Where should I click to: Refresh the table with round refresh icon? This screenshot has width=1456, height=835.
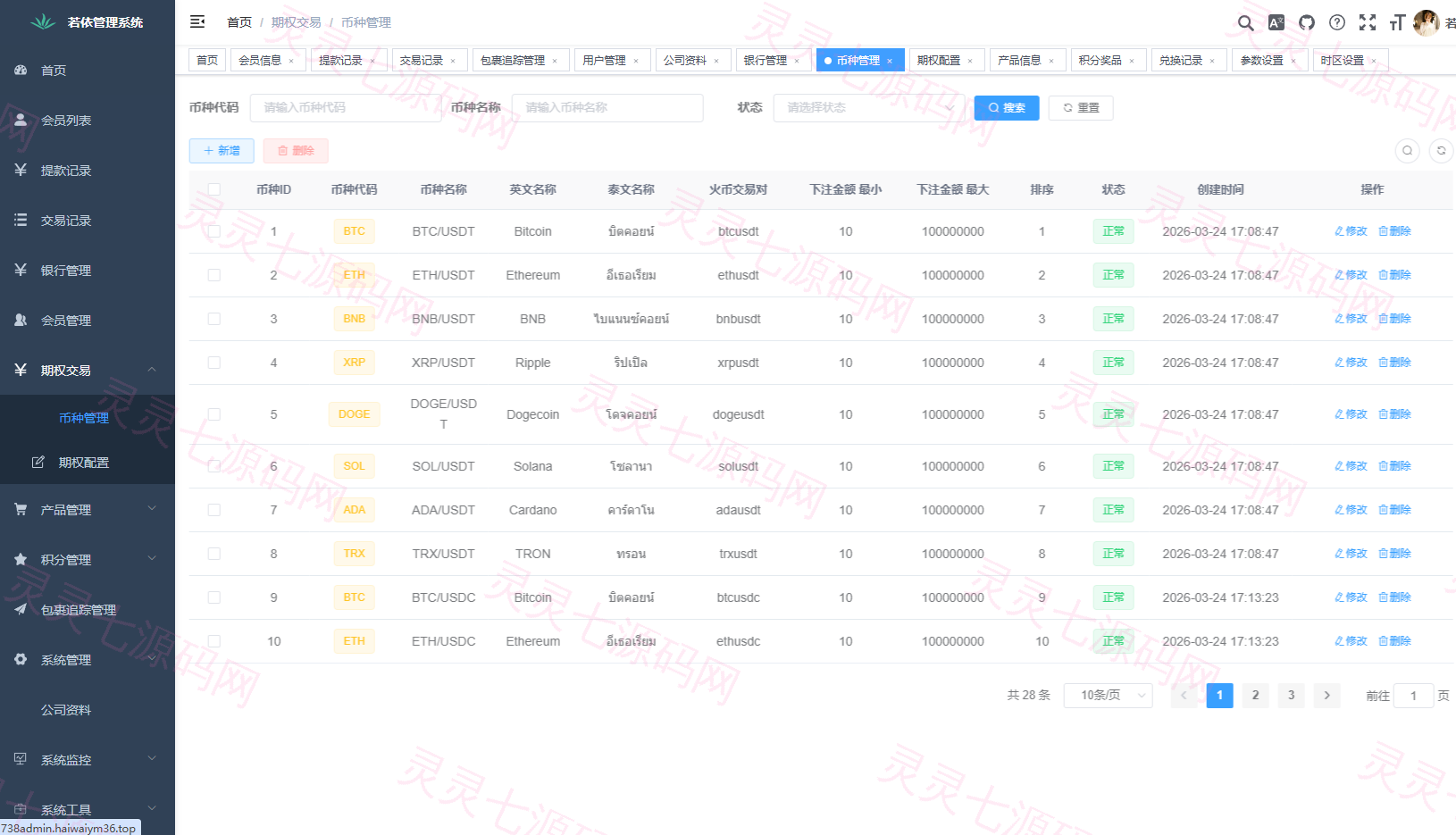tap(1441, 151)
